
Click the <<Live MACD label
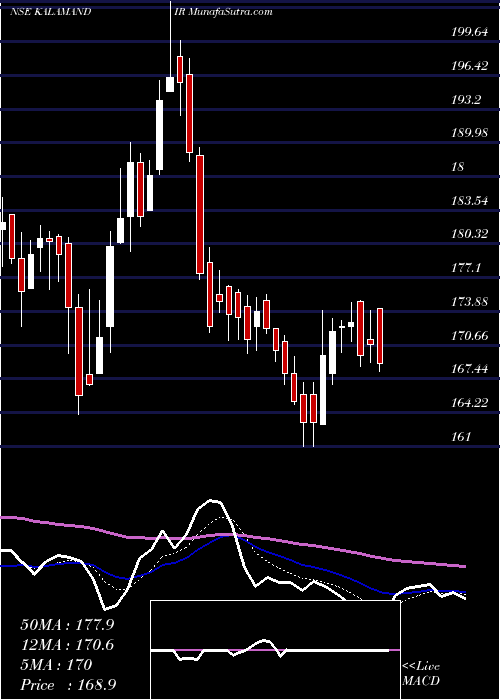point(421,674)
